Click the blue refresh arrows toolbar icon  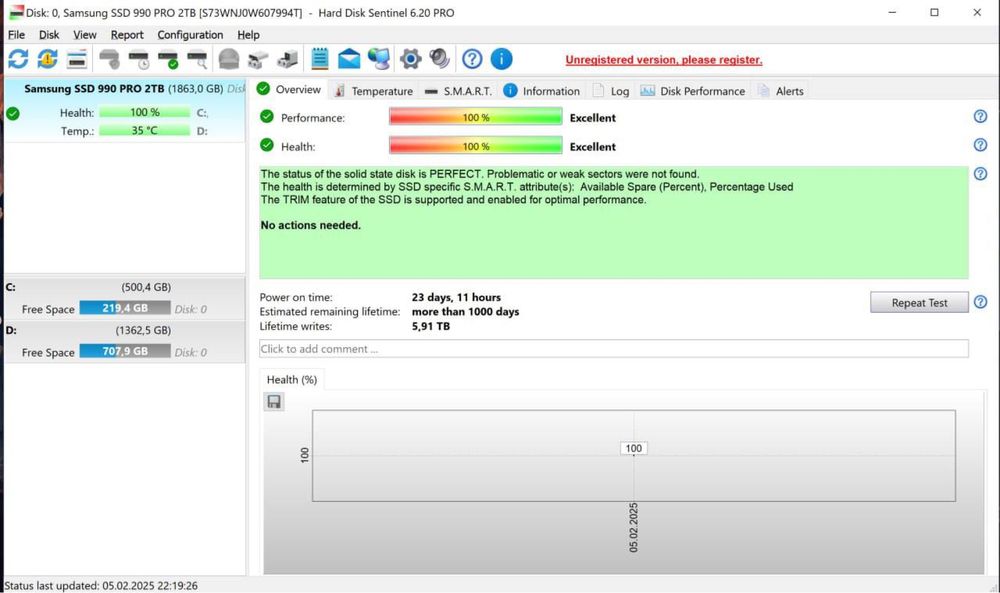pyautogui.click(x=18, y=59)
